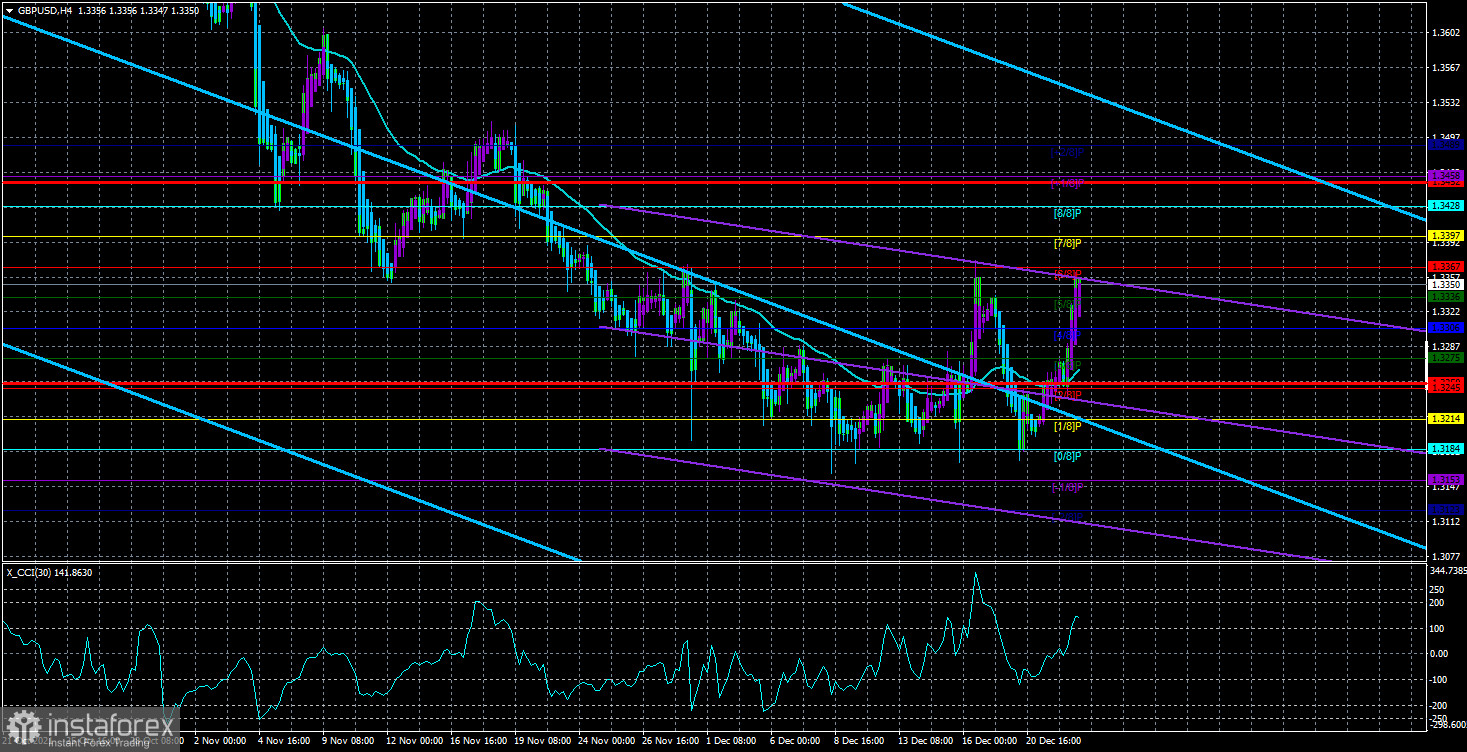Open the chart dropdown triangle beside GBPUSD

10,9
